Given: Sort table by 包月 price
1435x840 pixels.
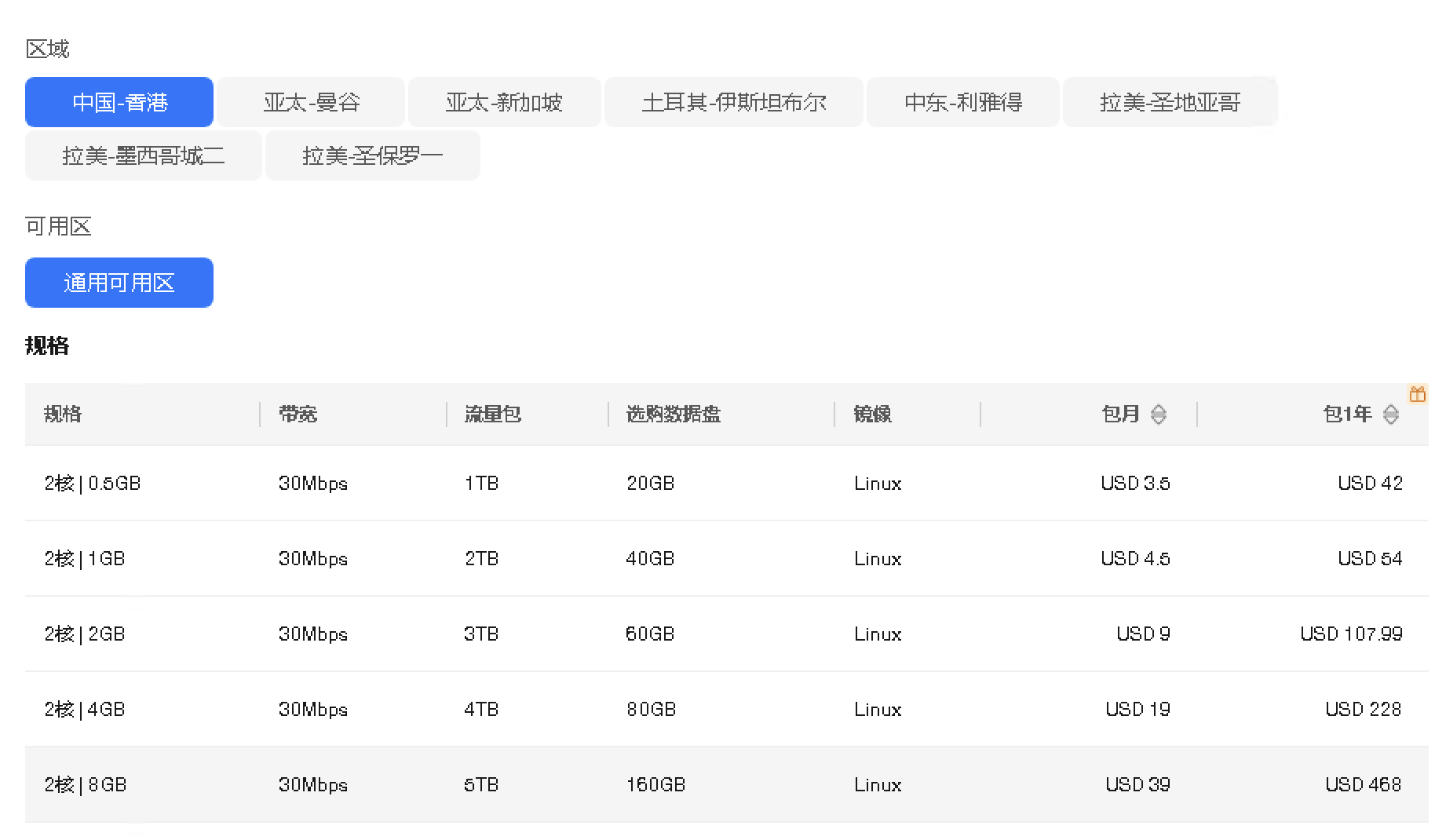Looking at the screenshot, I should (1158, 415).
